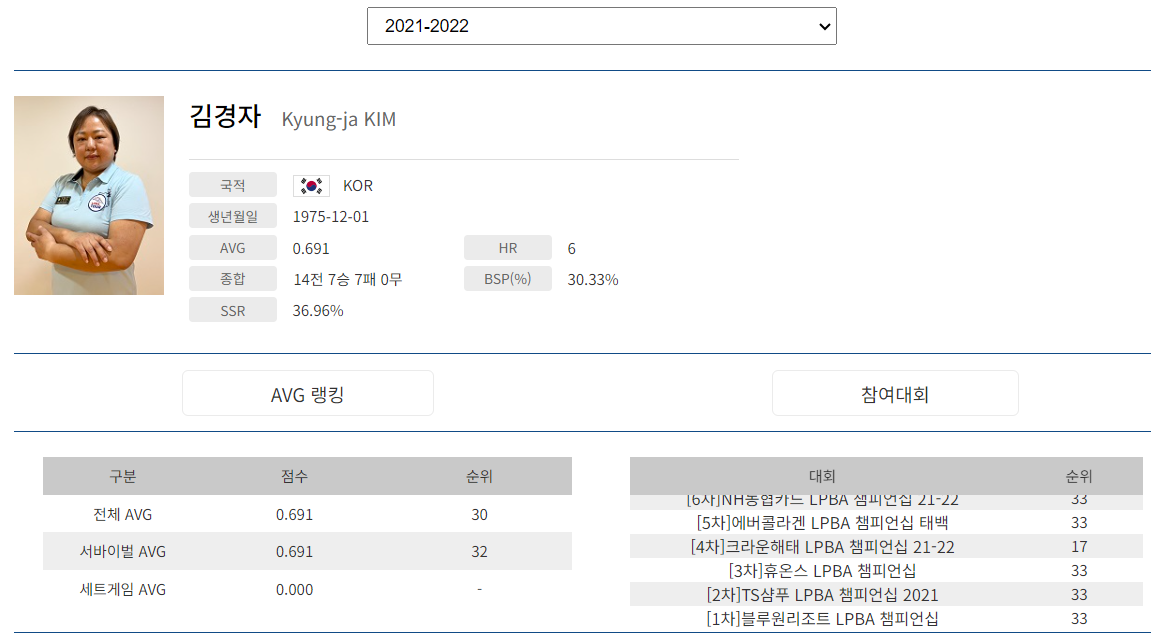Screen dimensions: 1151x638
Task: Click the South Korea flag icon
Action: coord(311,184)
